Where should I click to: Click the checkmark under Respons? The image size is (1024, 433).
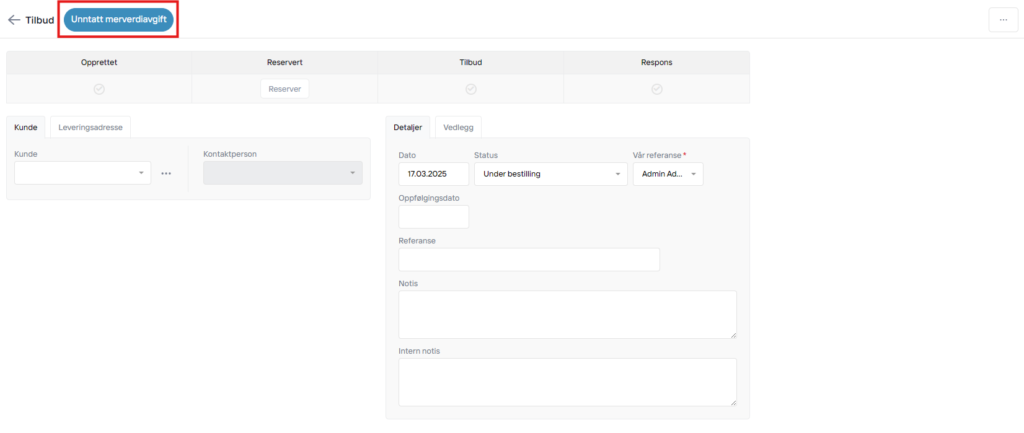657,89
